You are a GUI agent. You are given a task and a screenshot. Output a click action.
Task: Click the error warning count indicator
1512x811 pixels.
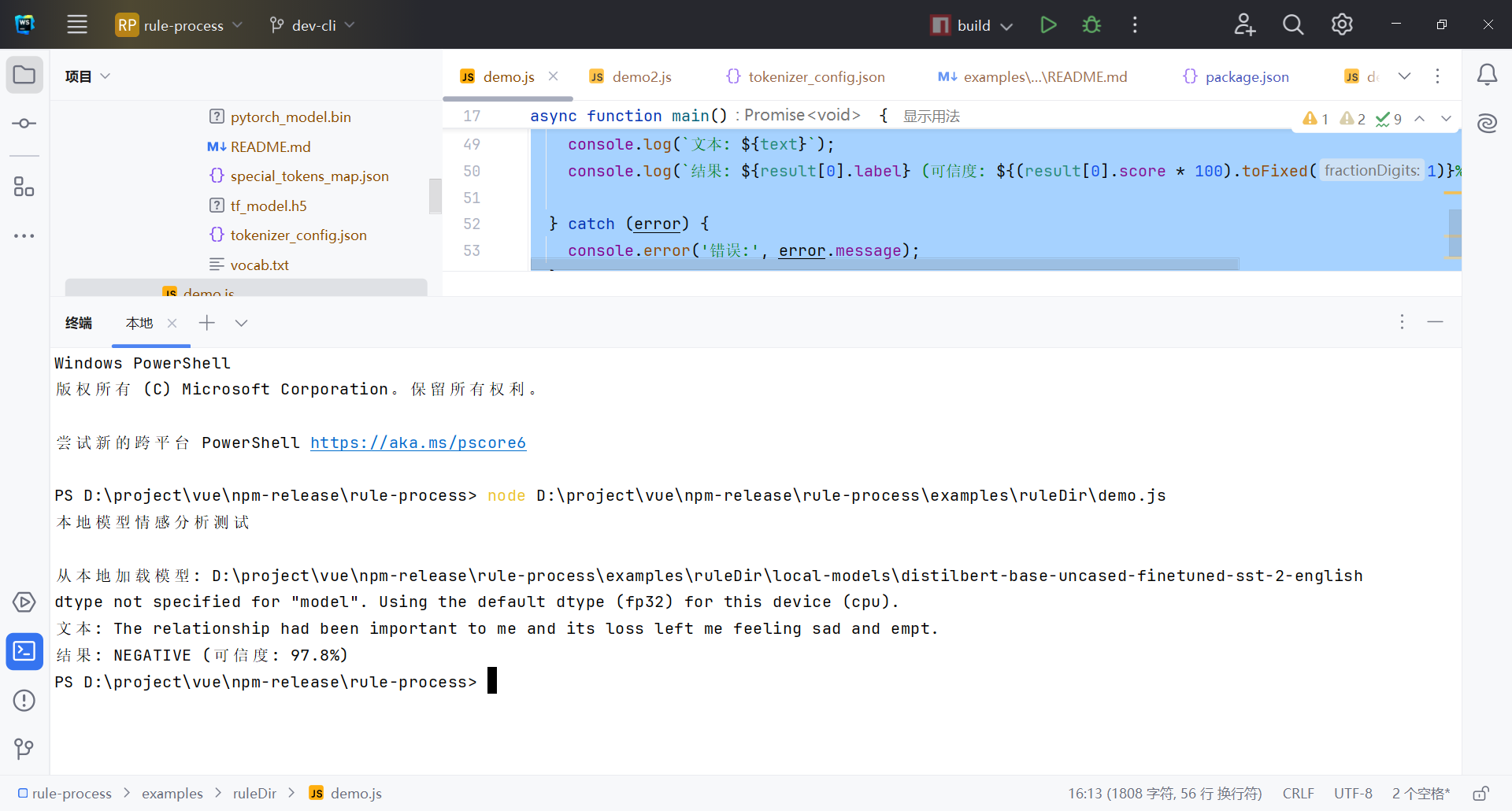1315,119
